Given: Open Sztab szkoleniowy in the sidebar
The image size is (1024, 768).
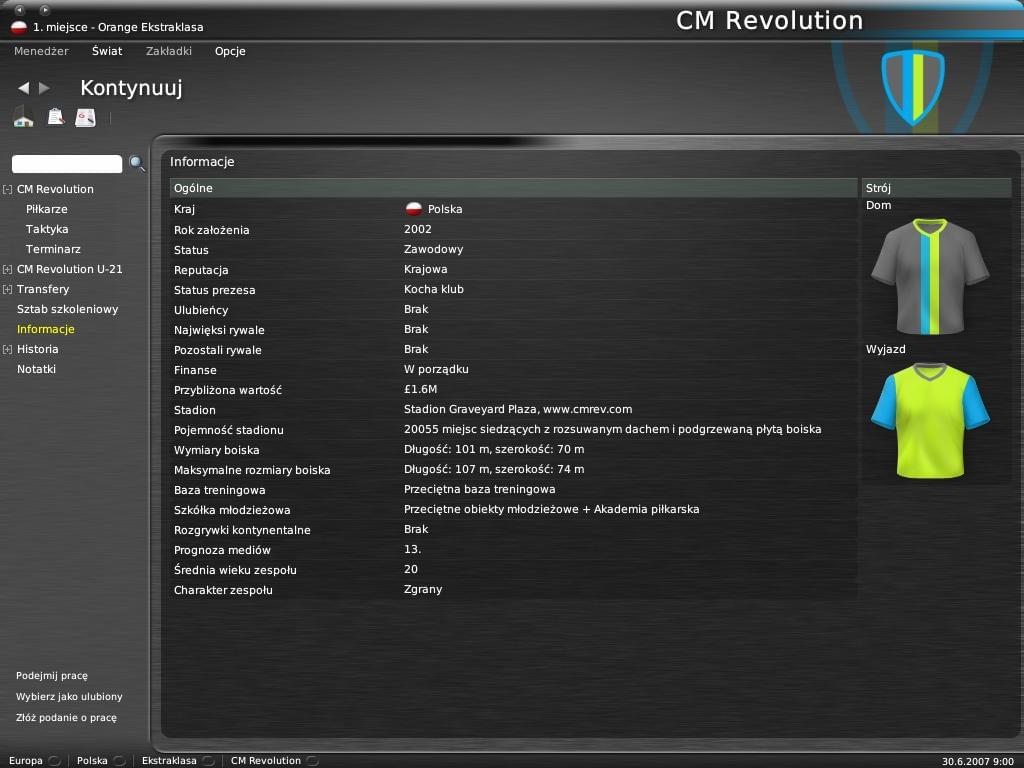Looking at the screenshot, I should click(67, 309).
